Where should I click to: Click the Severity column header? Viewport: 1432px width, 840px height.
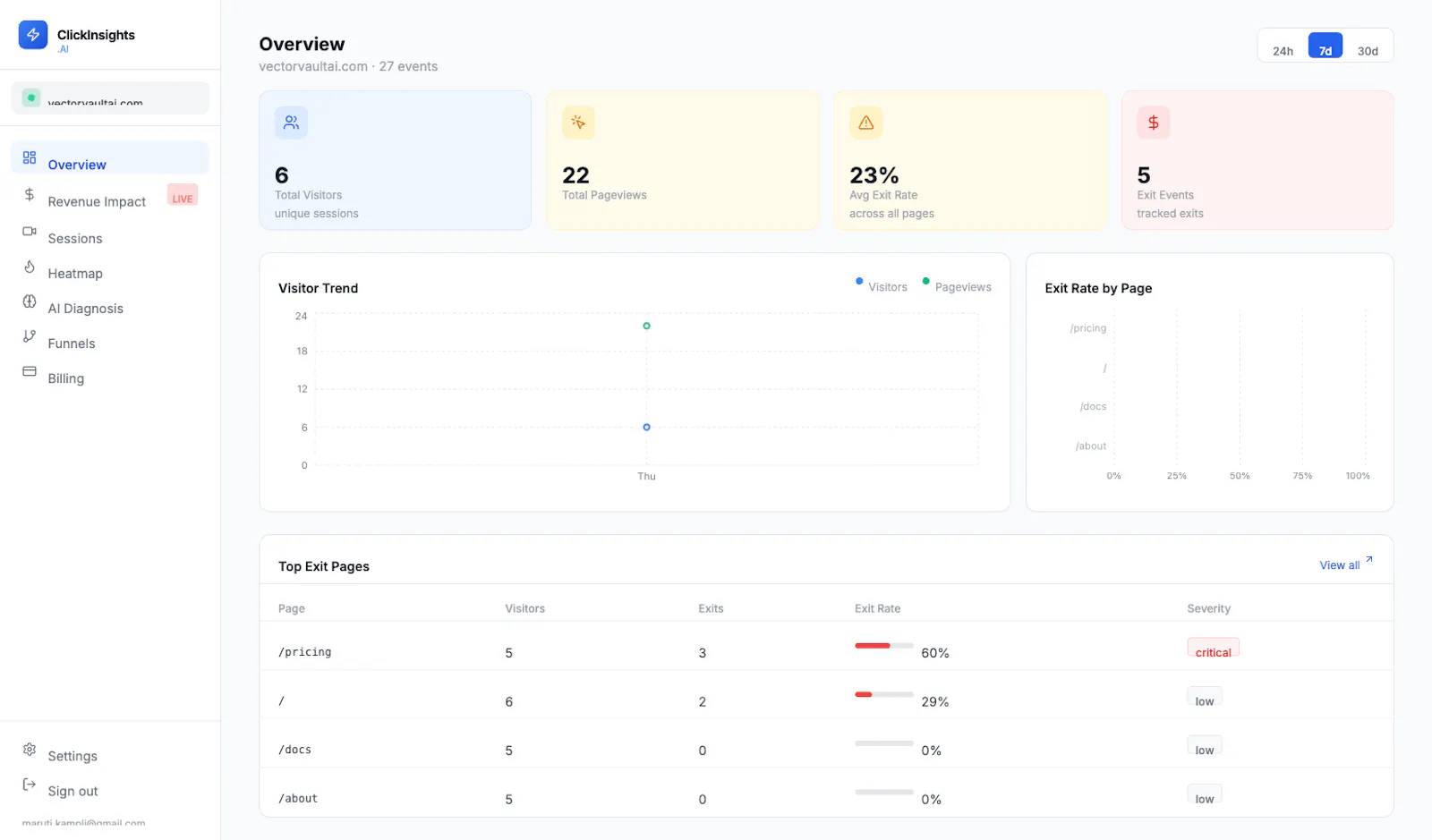pyautogui.click(x=1209, y=608)
